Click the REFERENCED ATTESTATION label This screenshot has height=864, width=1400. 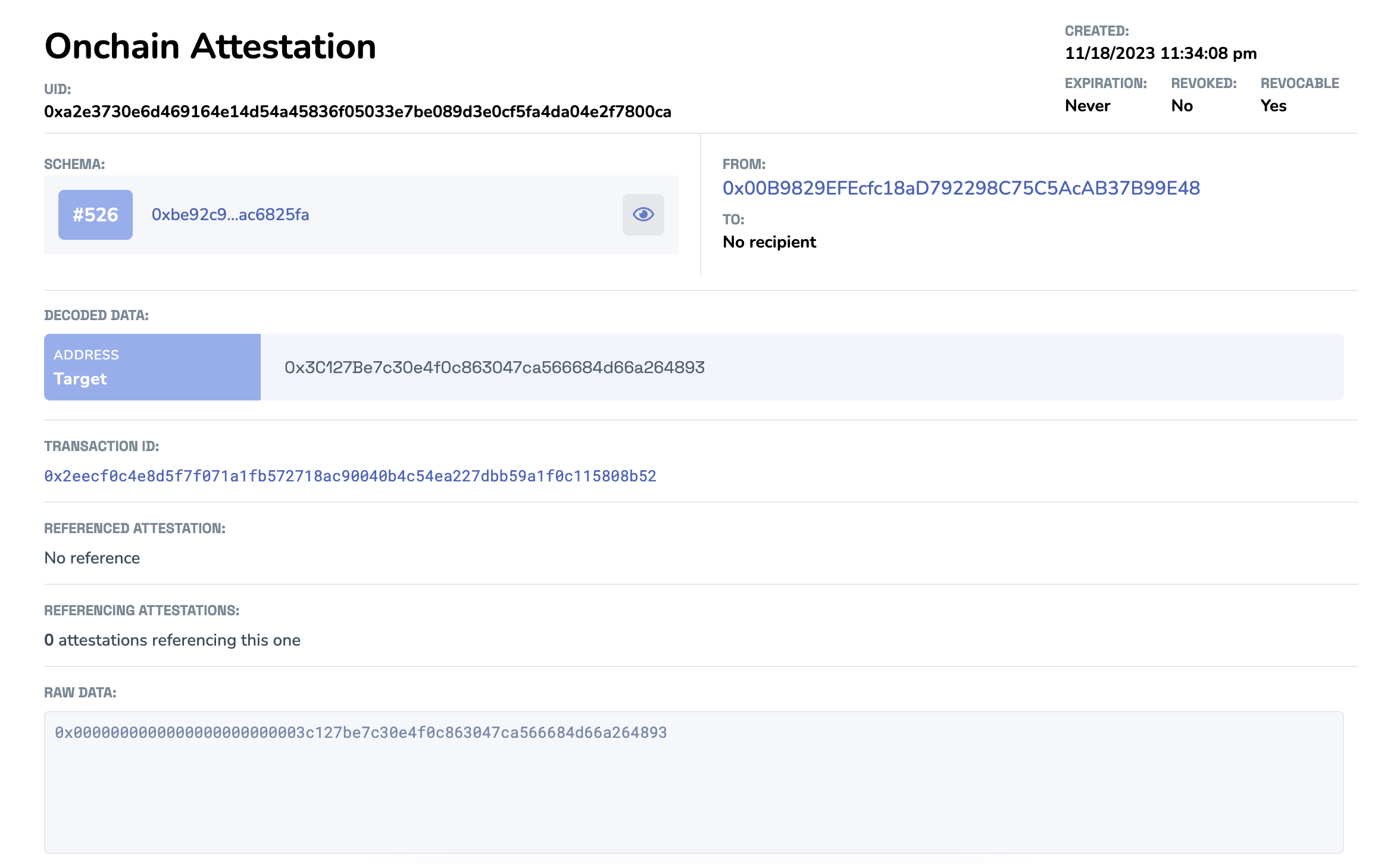[135, 528]
